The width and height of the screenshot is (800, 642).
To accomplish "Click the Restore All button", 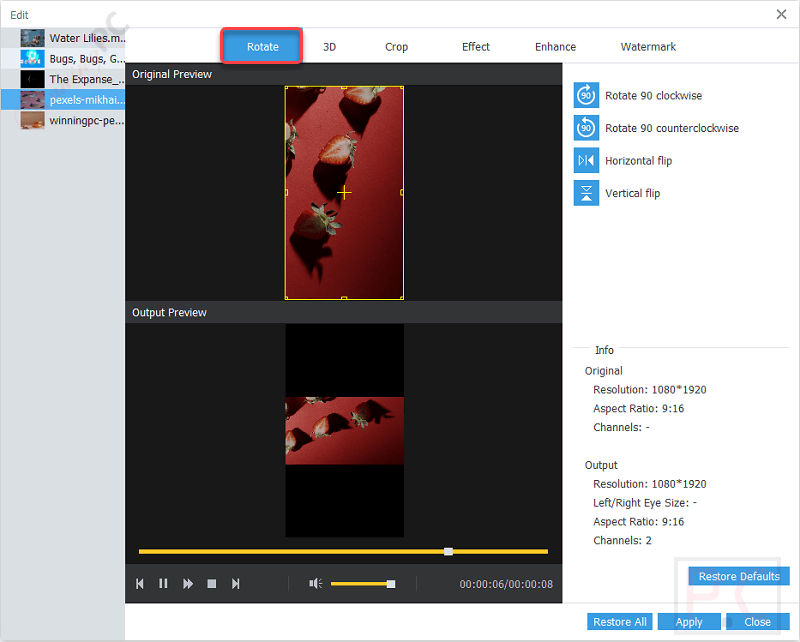I will click(x=619, y=622).
